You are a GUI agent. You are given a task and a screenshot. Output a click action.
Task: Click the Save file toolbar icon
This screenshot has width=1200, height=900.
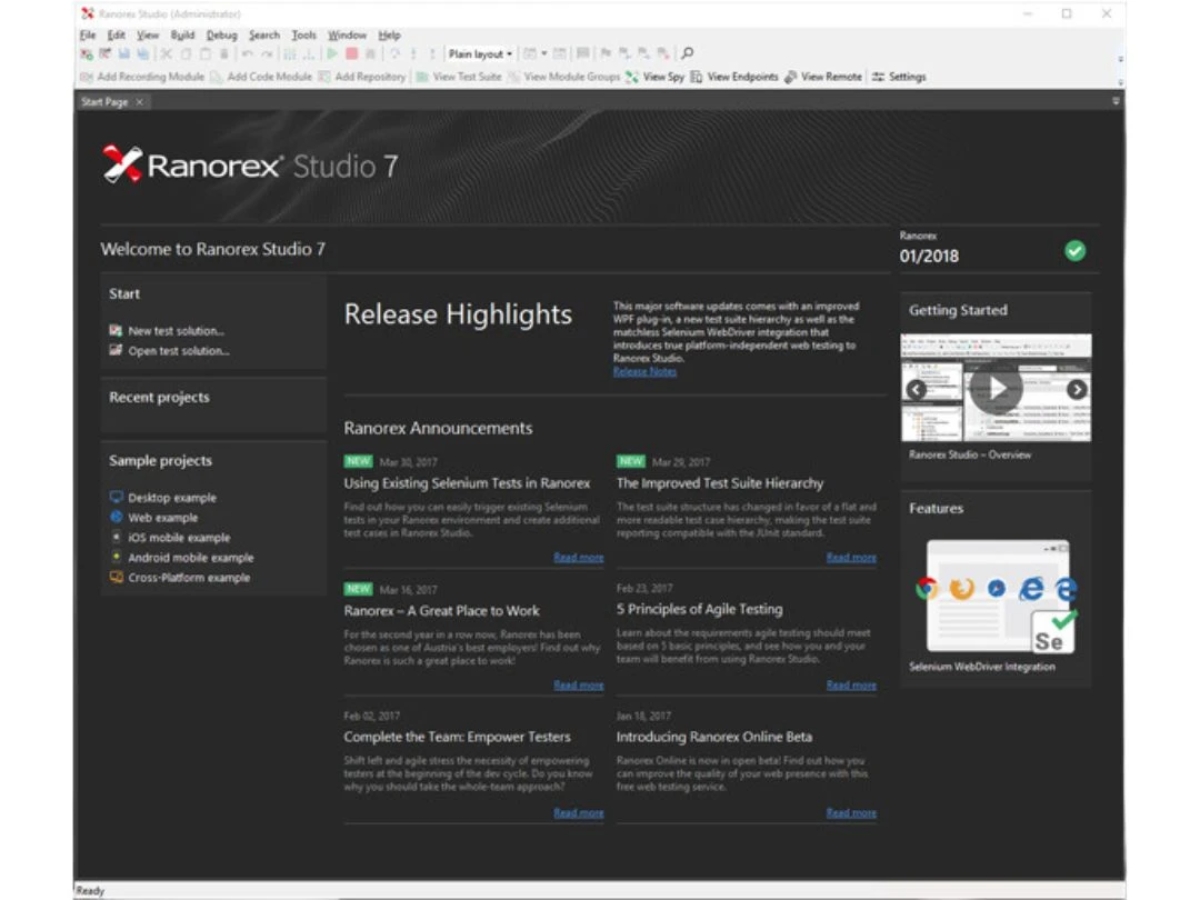coord(123,54)
